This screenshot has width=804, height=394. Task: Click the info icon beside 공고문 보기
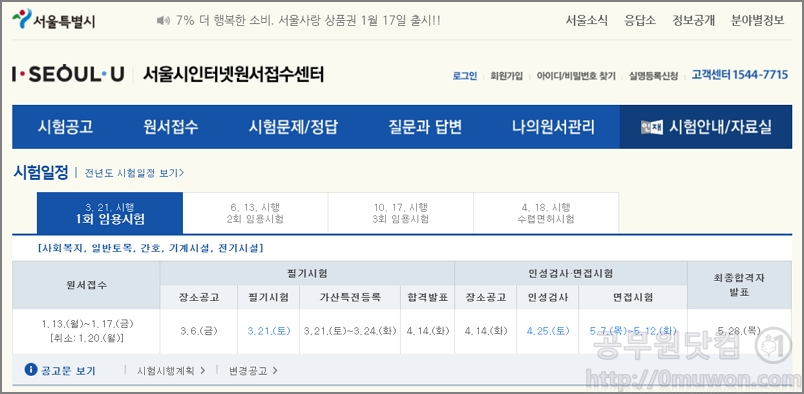click(x=31, y=369)
